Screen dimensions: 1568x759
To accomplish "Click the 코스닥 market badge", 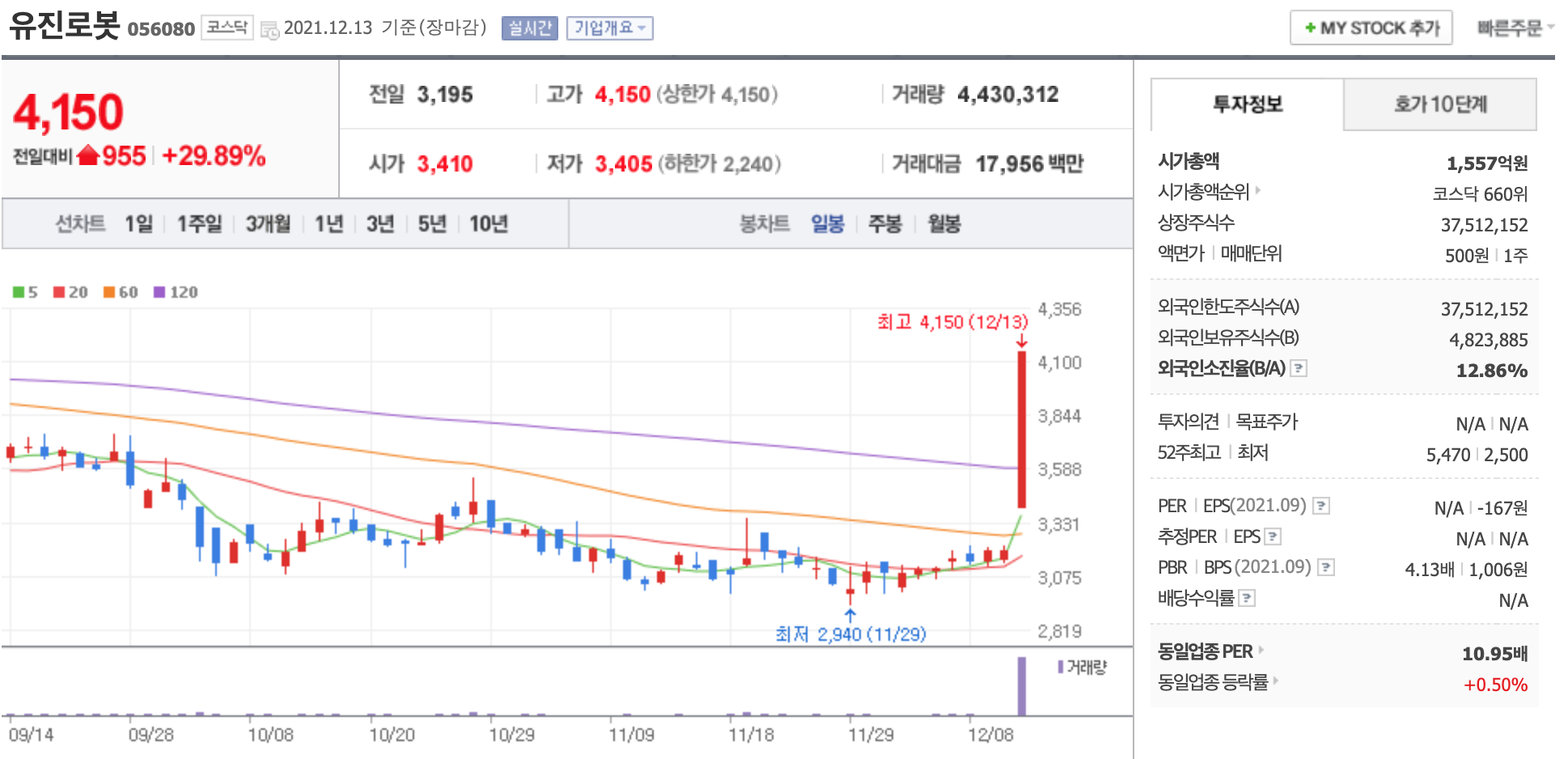I will [x=227, y=28].
